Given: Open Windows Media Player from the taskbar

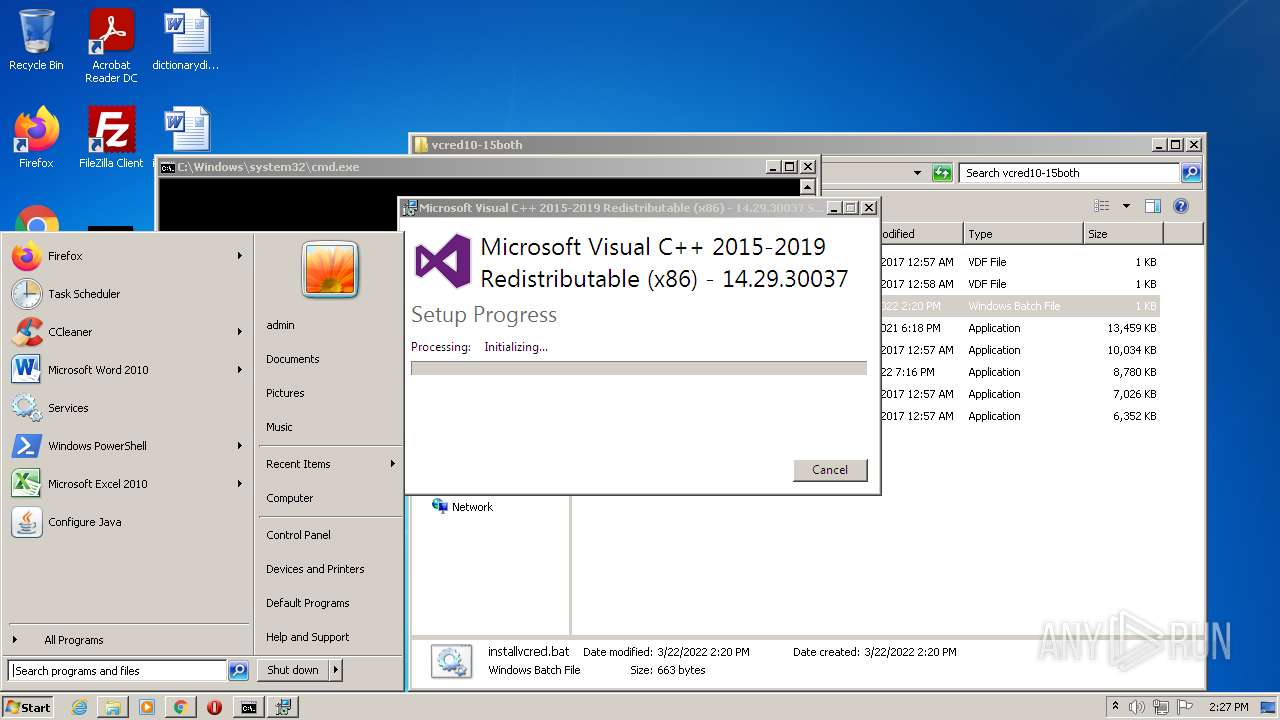Looking at the screenshot, I should pyautogui.click(x=147, y=707).
